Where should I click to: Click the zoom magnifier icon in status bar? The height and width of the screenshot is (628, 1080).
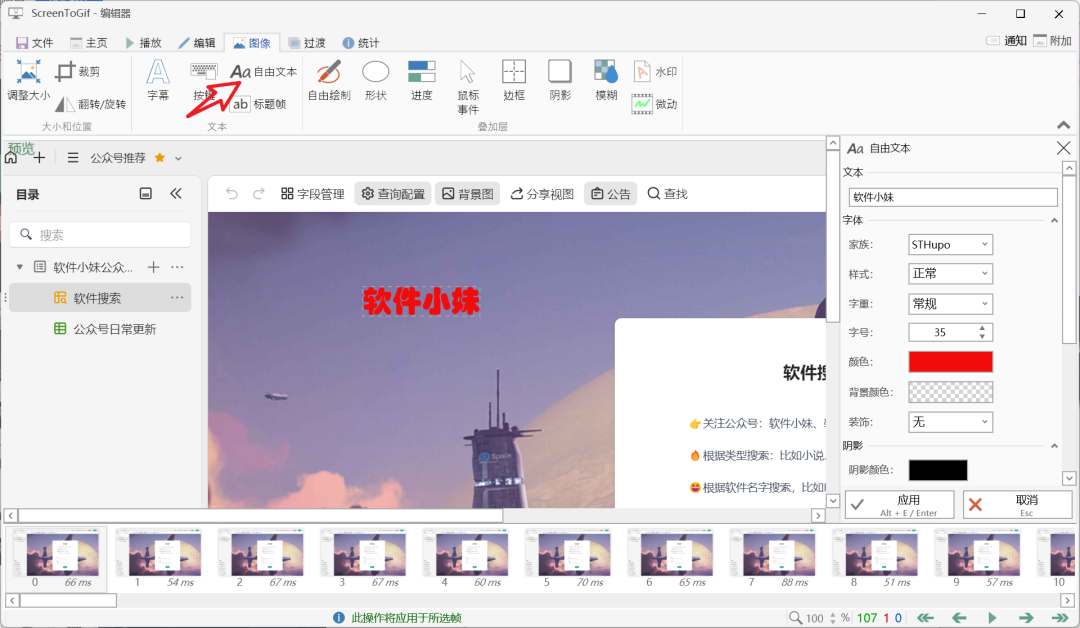point(796,618)
